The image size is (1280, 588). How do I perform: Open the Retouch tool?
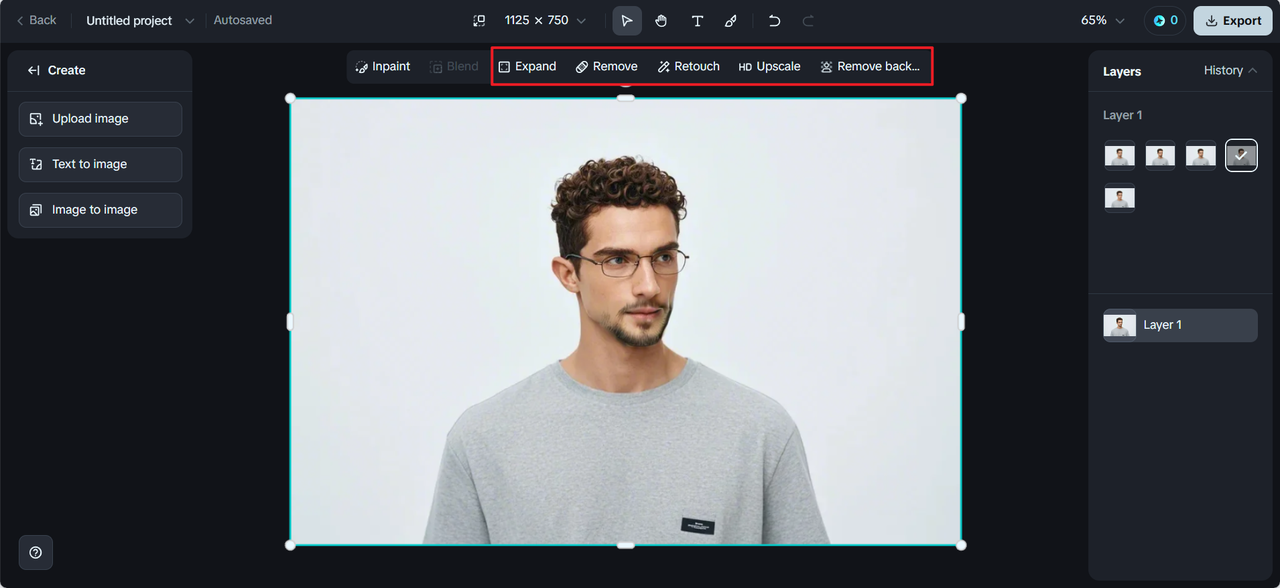coord(688,67)
